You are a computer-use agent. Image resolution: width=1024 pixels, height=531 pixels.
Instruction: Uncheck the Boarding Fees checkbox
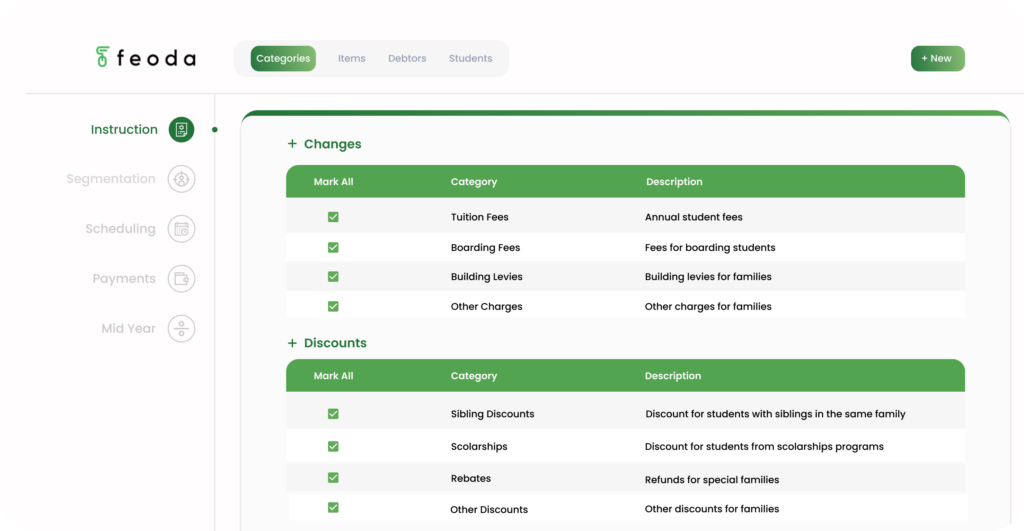click(333, 248)
